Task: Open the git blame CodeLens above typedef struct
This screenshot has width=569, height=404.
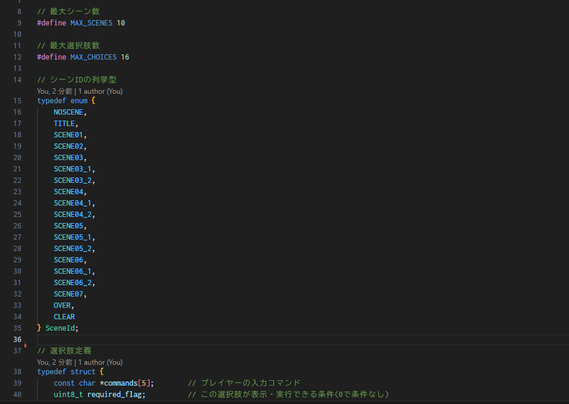Action: click(x=80, y=362)
